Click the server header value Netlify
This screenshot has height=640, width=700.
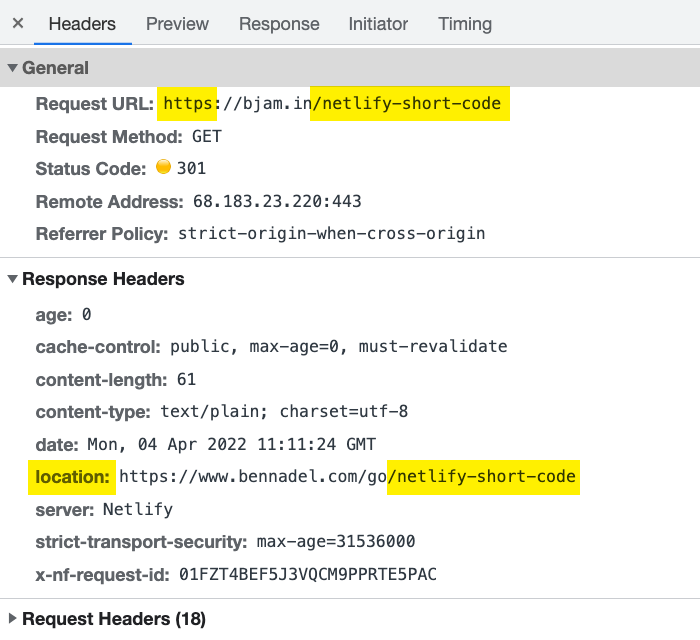138,509
